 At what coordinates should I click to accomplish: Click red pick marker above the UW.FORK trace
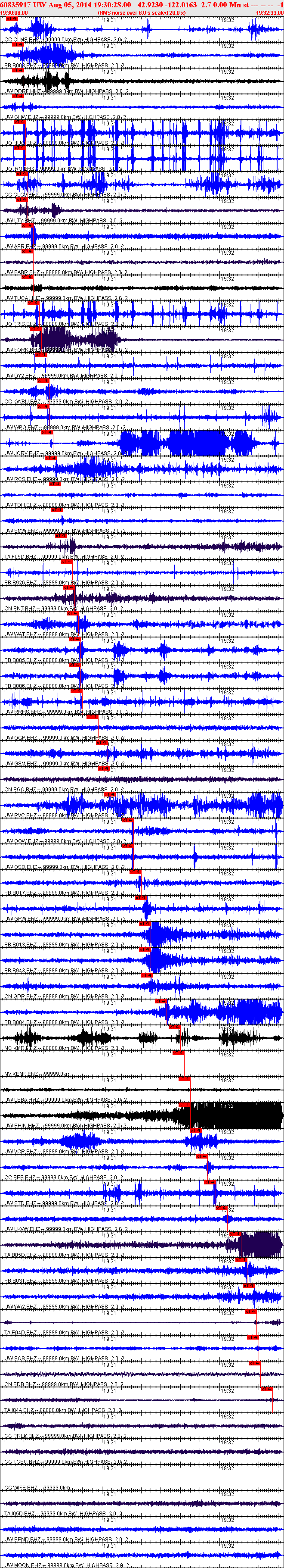point(35,329)
